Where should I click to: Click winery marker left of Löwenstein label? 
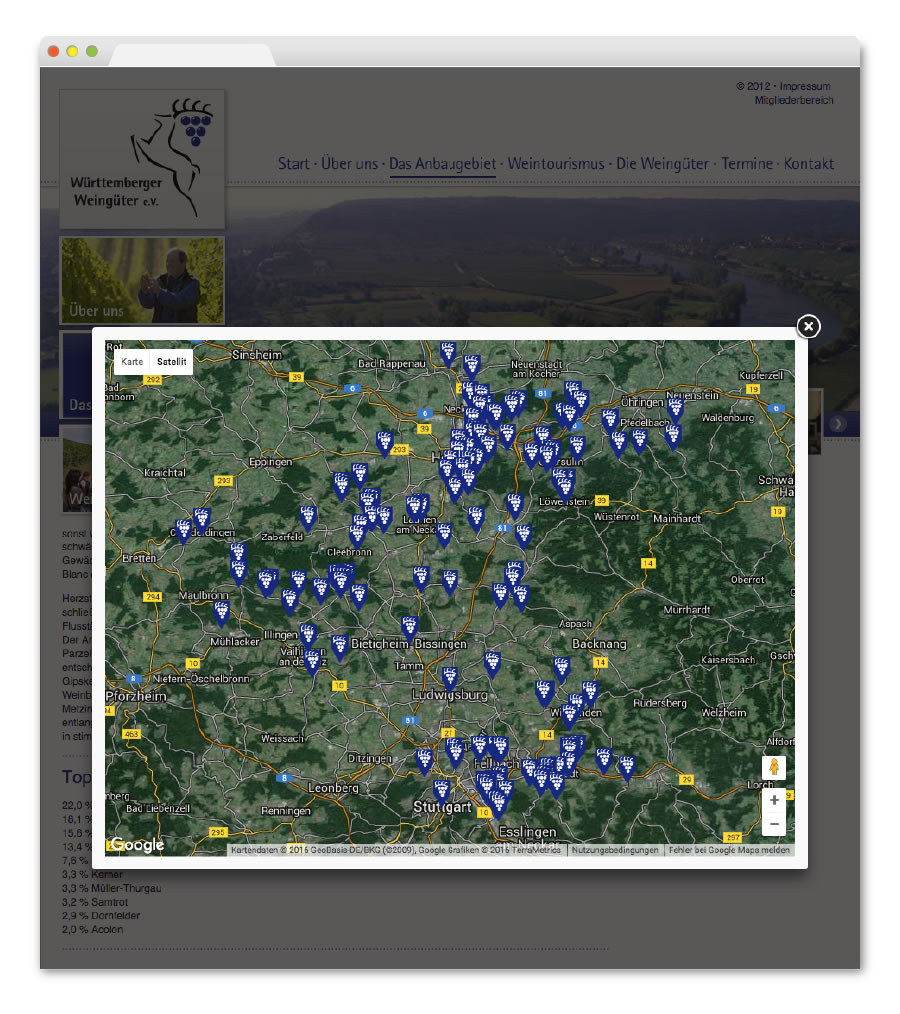515,505
